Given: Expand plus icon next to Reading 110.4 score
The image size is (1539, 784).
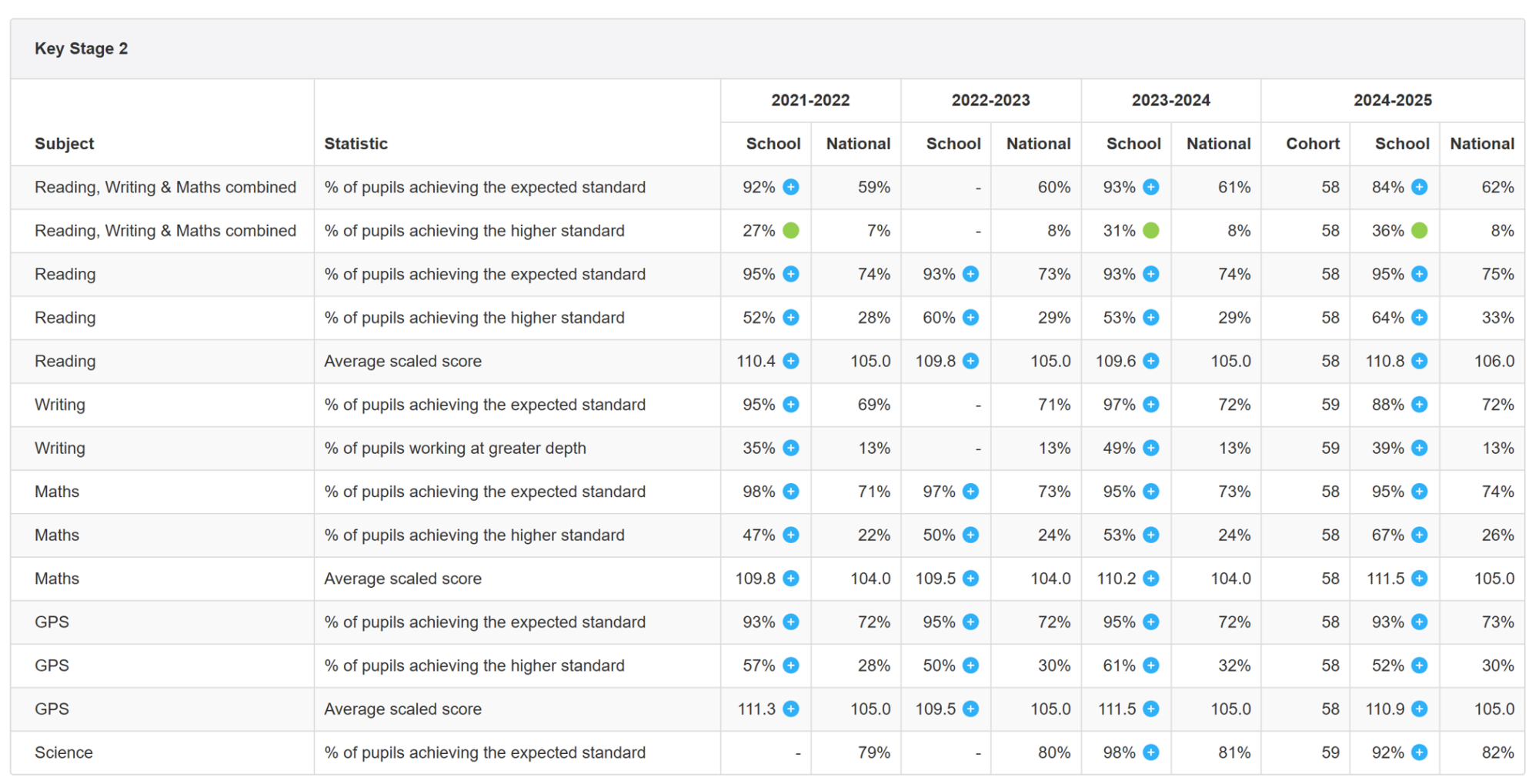Looking at the screenshot, I should pos(790,361).
